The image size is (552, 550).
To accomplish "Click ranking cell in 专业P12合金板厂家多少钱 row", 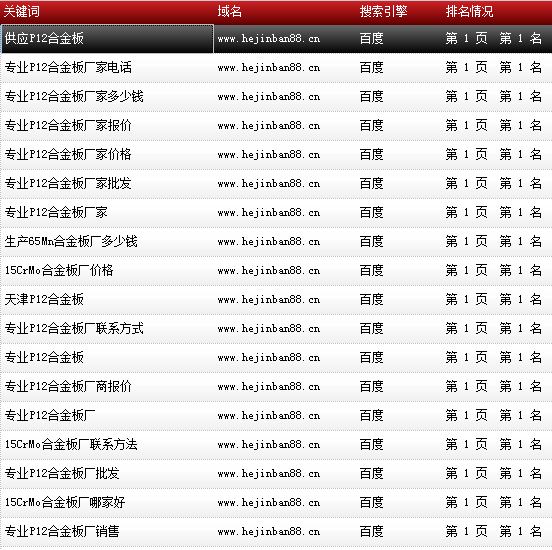I will click(494, 96).
